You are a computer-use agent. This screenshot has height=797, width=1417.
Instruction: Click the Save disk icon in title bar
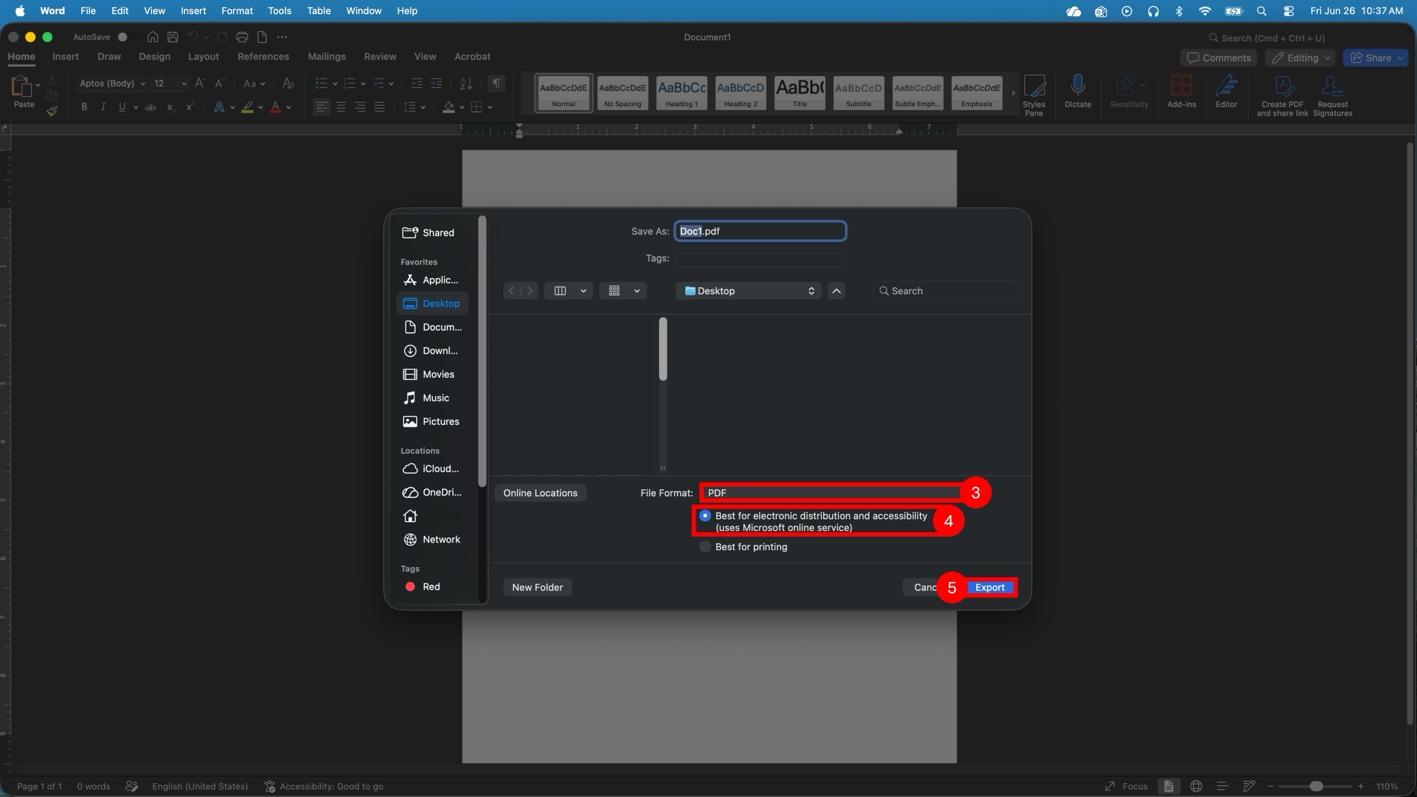click(172, 37)
